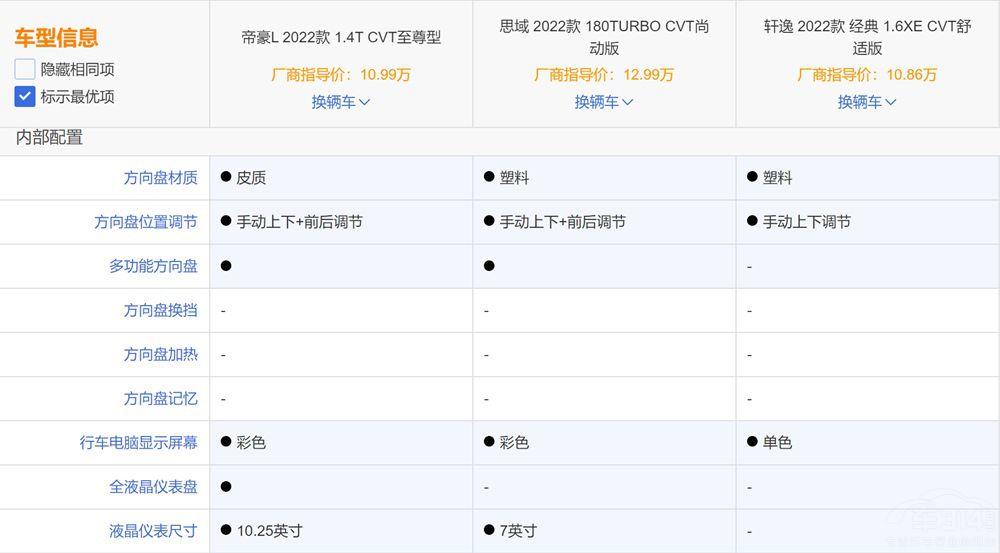This screenshot has height=553, width=1000.
Task: Open 换辆车 dropdown under 轩逸 2022款
Action: tap(867, 101)
